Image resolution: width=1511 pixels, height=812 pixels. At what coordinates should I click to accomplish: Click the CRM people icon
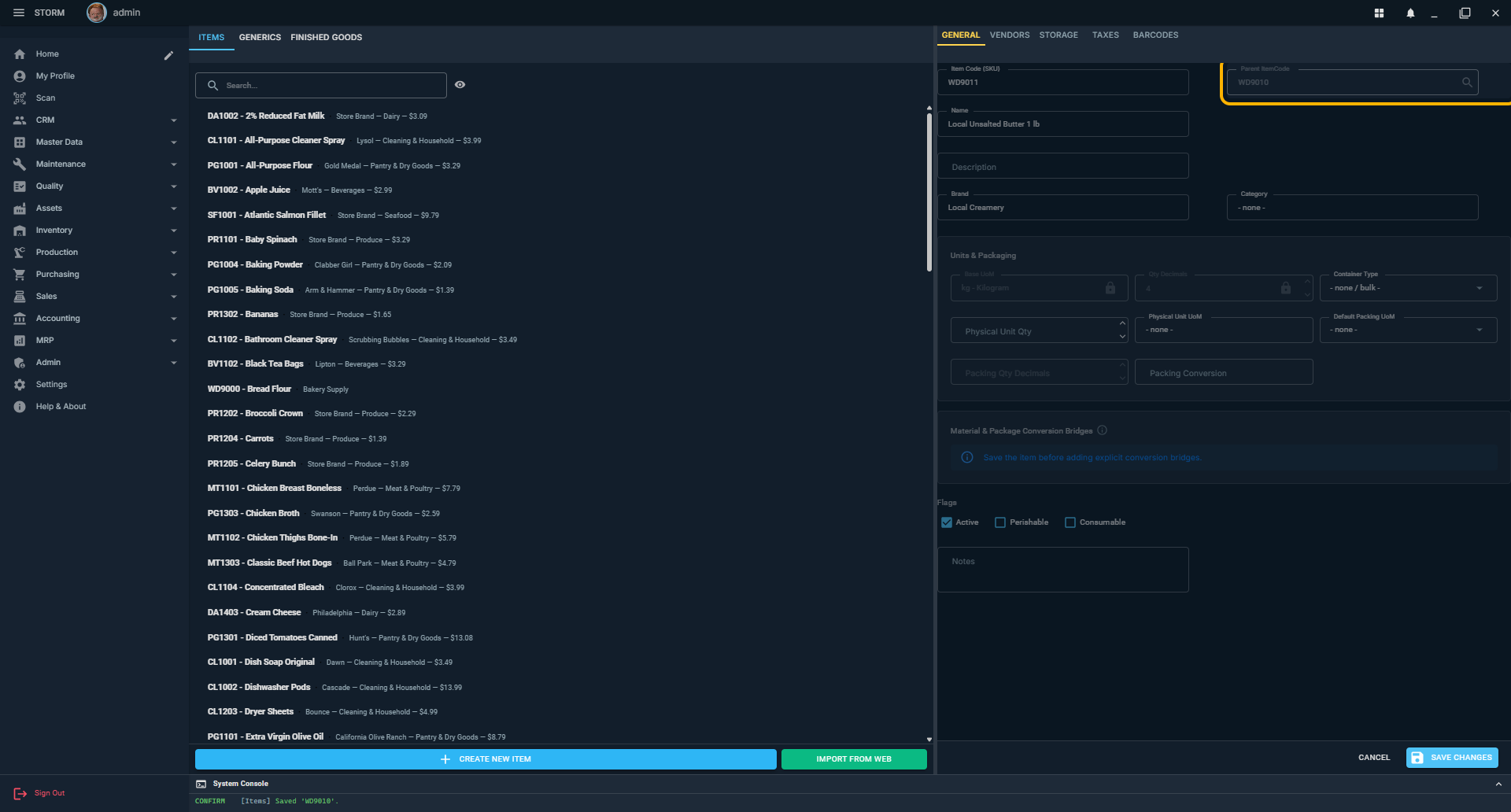[x=20, y=120]
